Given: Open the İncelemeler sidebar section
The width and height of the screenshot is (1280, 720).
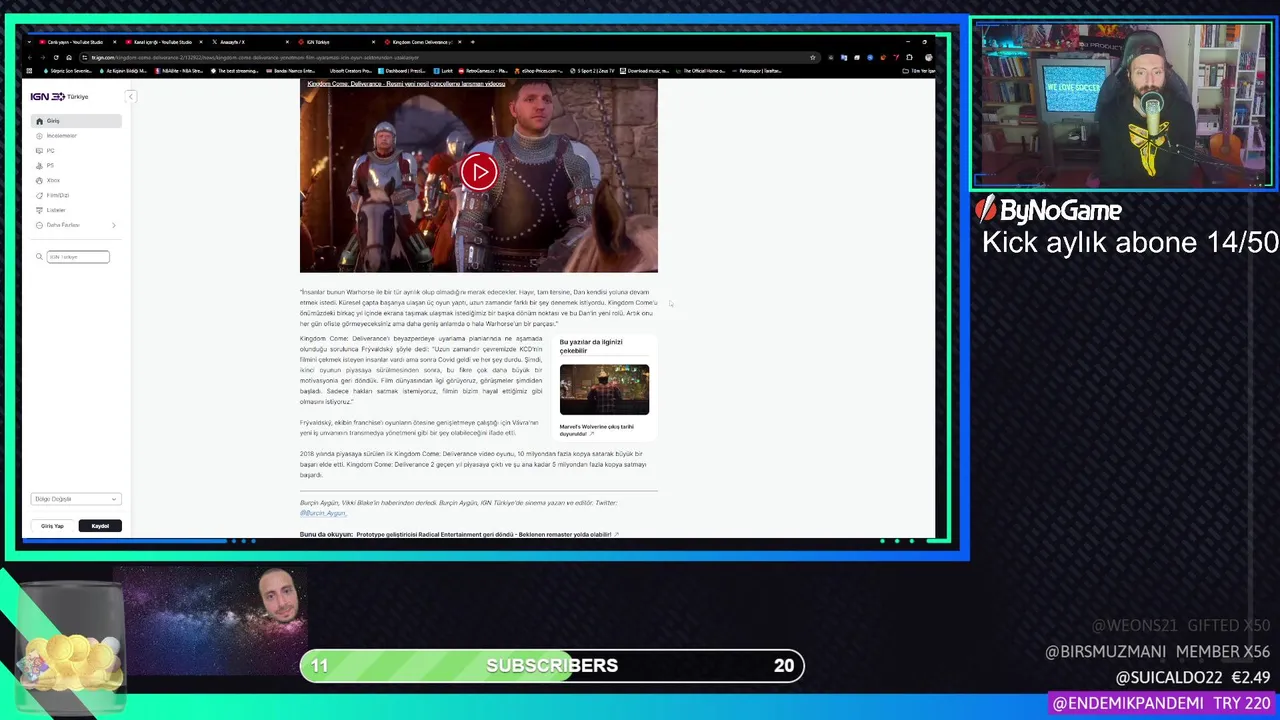Looking at the screenshot, I should (x=61, y=136).
